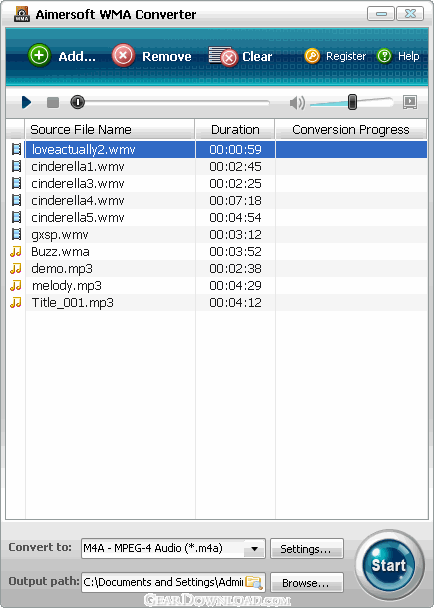The image size is (434, 608).
Task: Minimize the Aimersoft WMA Converter window
Action: (x=381, y=14)
